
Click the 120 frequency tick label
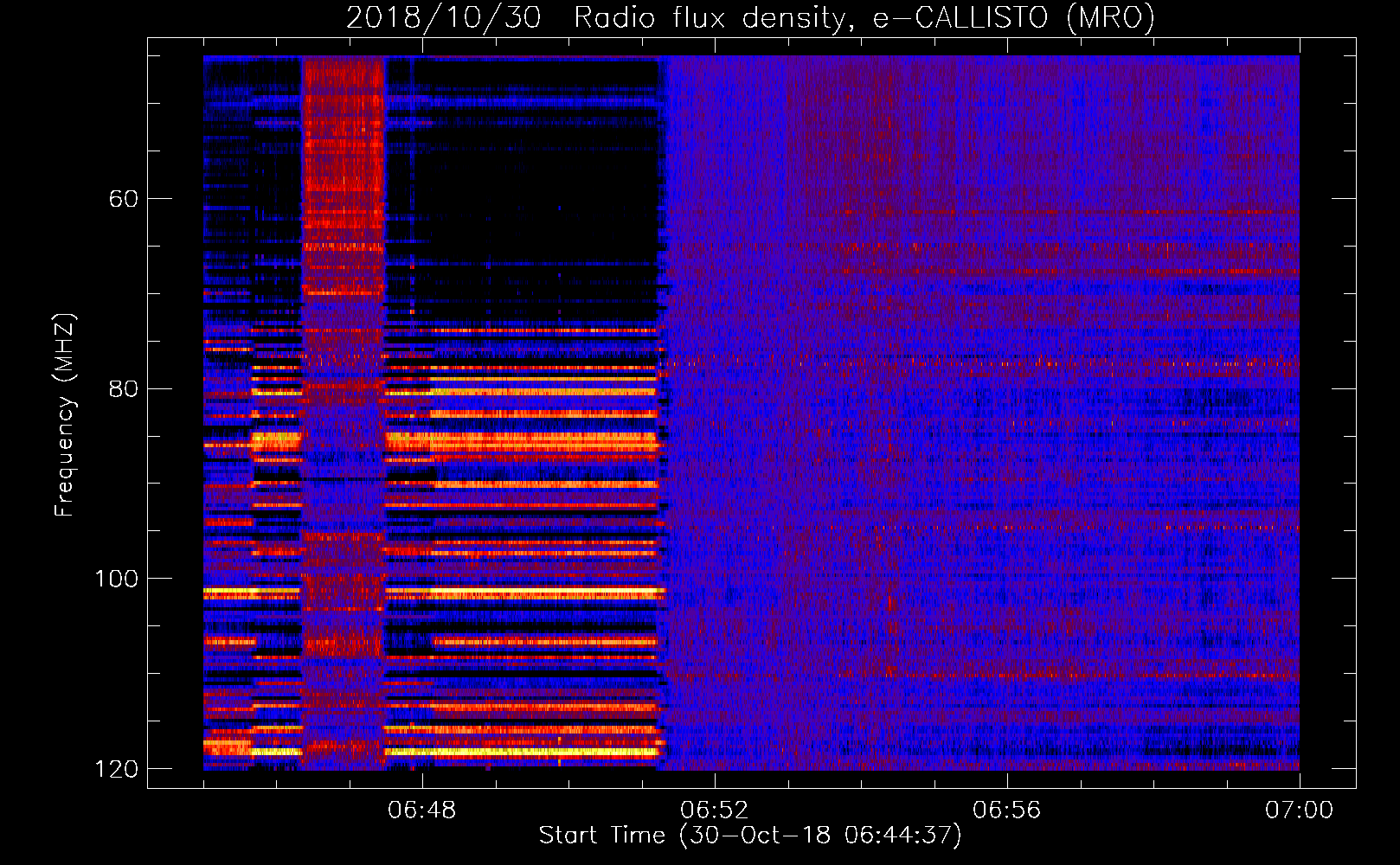[116, 769]
